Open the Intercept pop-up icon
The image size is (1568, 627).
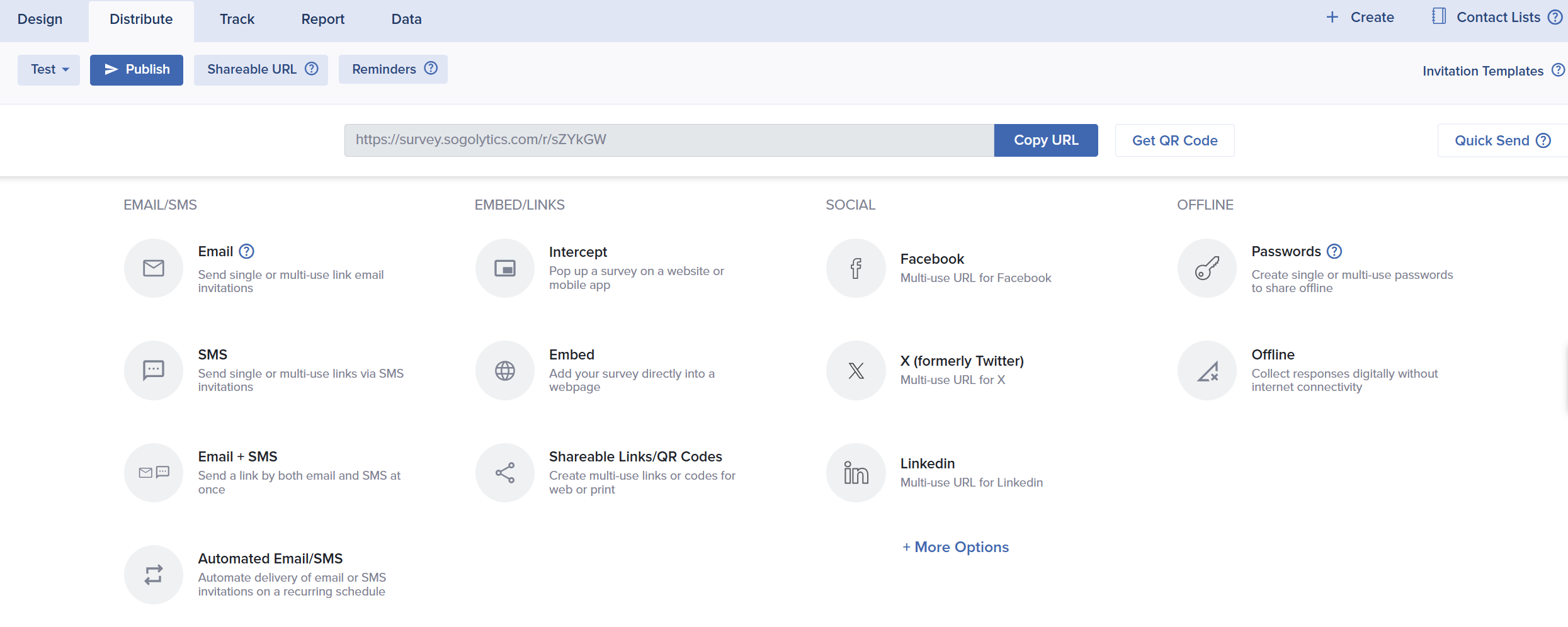click(504, 268)
